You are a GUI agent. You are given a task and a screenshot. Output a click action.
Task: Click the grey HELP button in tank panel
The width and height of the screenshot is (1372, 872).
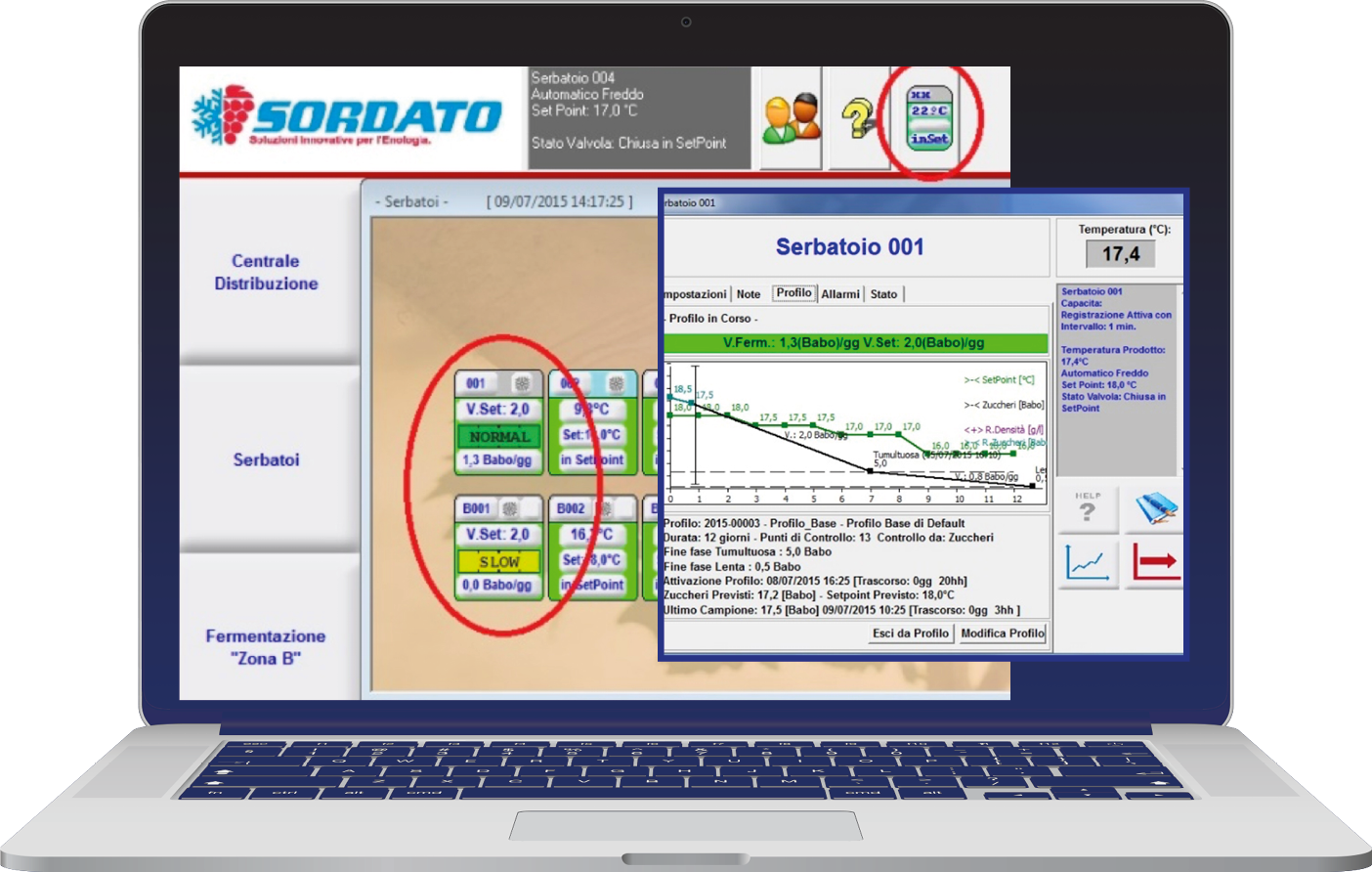[x=1088, y=508]
